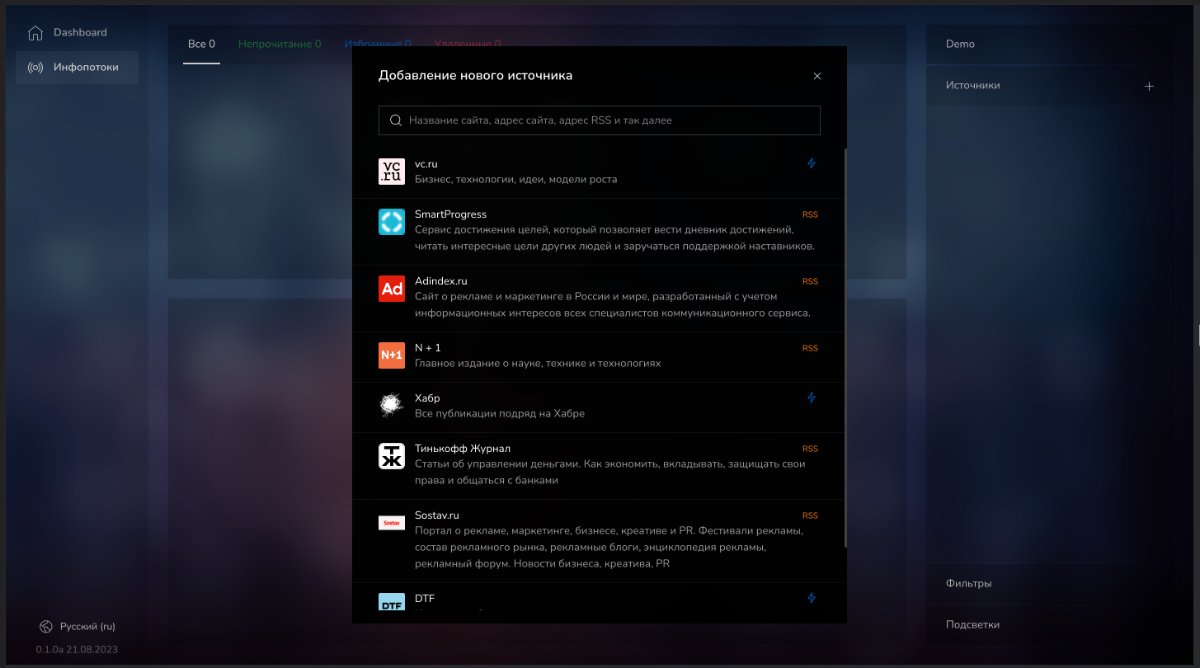The width and height of the screenshot is (1200, 668).
Task: Expand the Подсветки section
Action: (972, 624)
